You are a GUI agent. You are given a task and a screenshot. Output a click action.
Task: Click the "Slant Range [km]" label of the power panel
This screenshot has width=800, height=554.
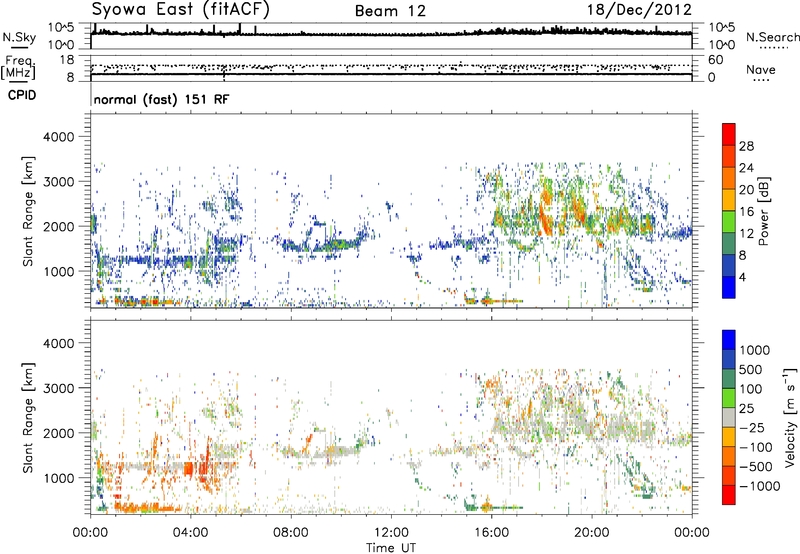28,211
